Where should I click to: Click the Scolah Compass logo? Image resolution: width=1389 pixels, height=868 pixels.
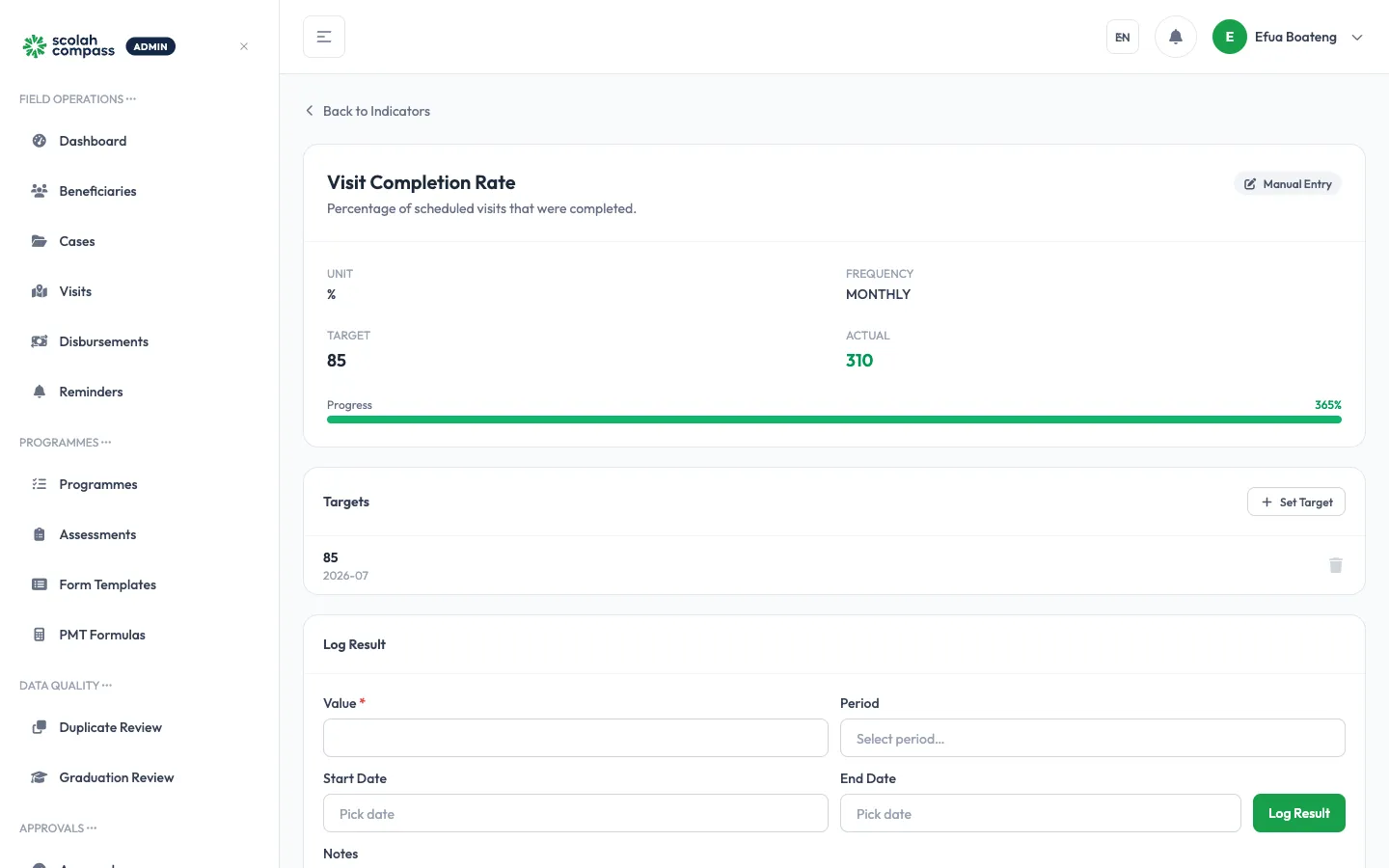(x=69, y=46)
